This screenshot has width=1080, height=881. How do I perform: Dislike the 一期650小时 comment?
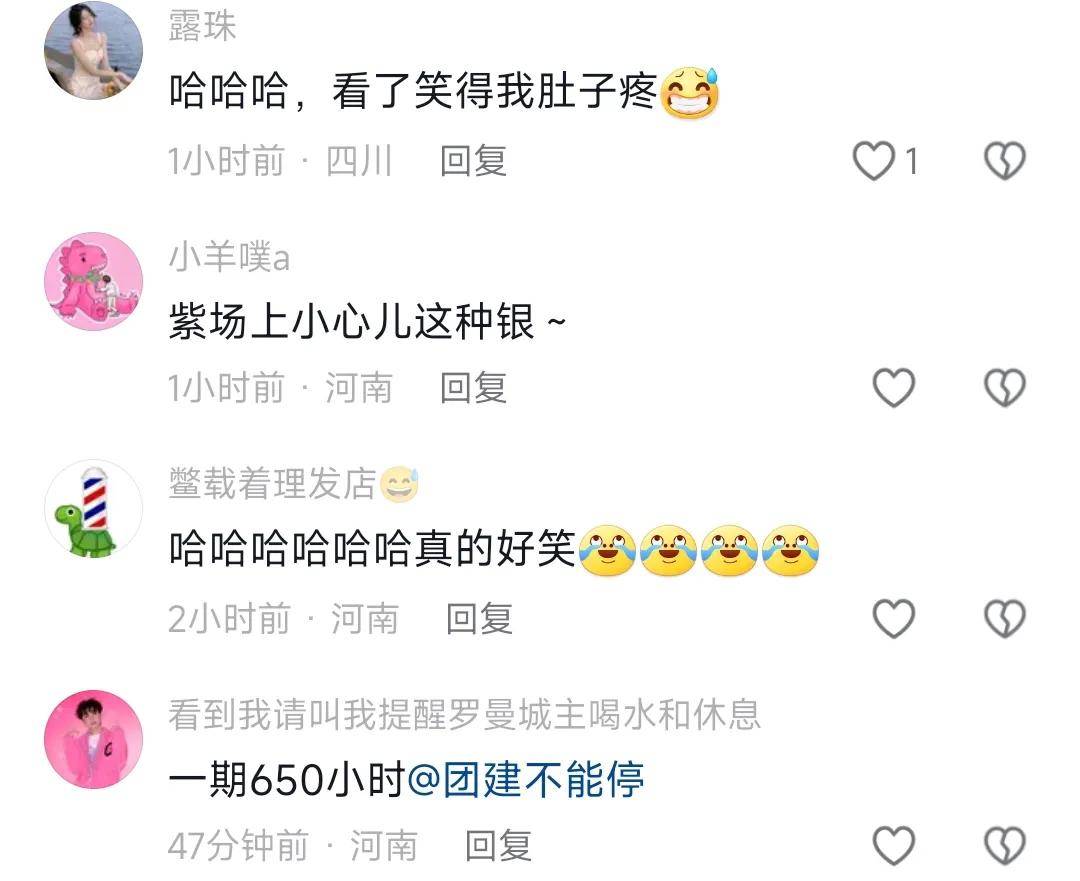pyautogui.click(x=1004, y=845)
